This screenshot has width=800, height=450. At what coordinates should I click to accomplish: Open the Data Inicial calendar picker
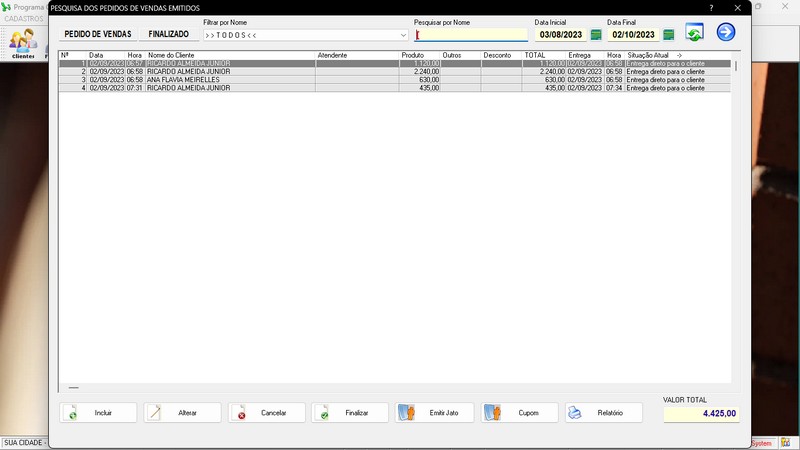pos(596,35)
